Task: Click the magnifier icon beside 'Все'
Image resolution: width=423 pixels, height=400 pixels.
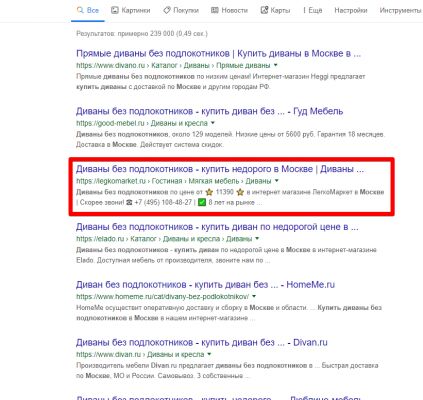Action: point(80,10)
